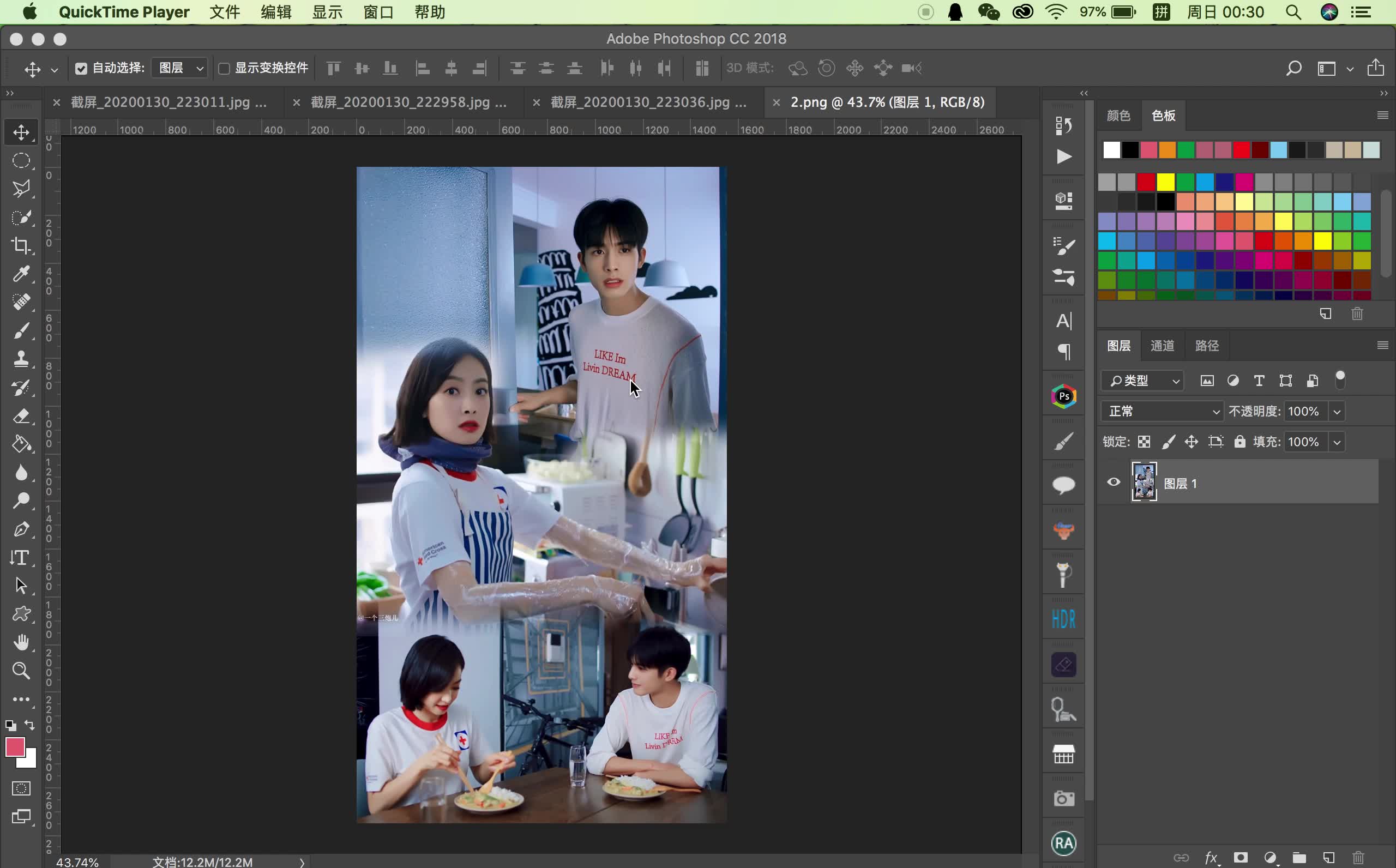Toggle type layer filter T icon
The image size is (1396, 868).
1259,381
